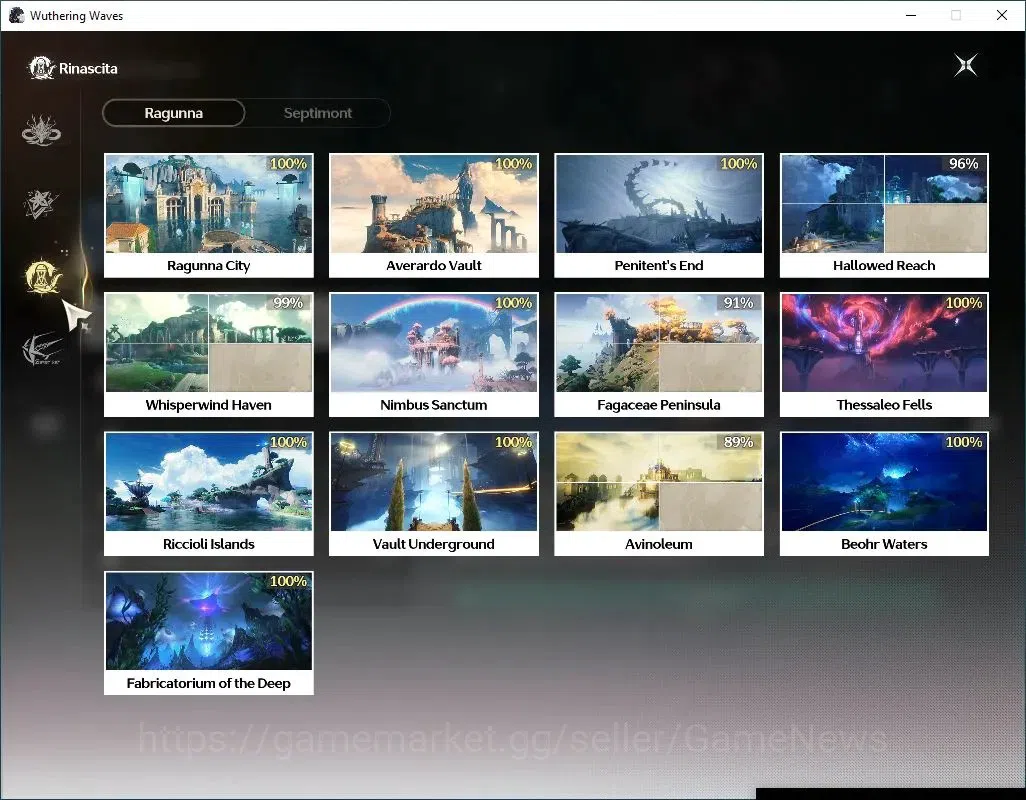
Task: Click the Wuthering Waves window title icon
Action: click(x=16, y=15)
